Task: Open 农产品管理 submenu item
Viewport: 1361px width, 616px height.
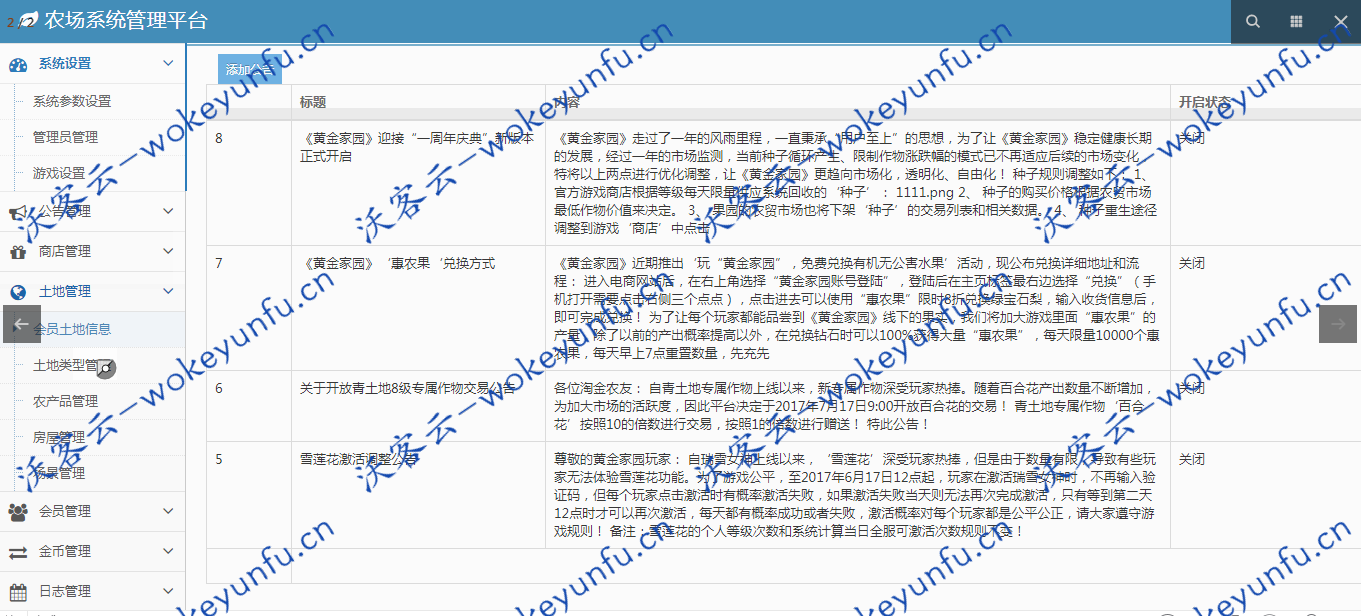Action: 65,401
